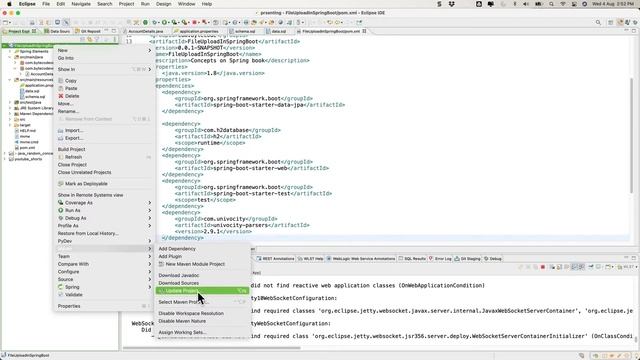The width and height of the screenshot is (640, 360).
Task: Open the Git Staging tab
Action: (x=468, y=259)
